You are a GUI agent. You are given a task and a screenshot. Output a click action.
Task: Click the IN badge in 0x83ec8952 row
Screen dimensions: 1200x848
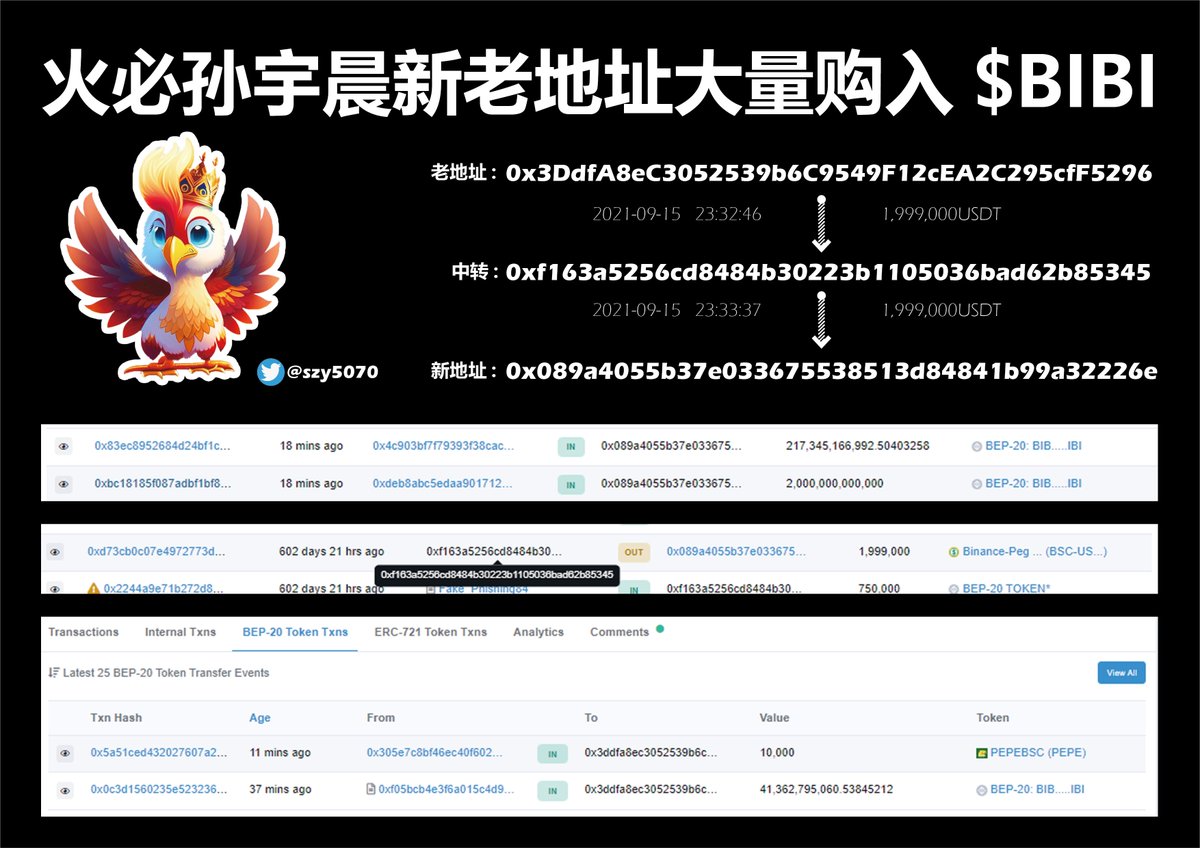pos(570,446)
